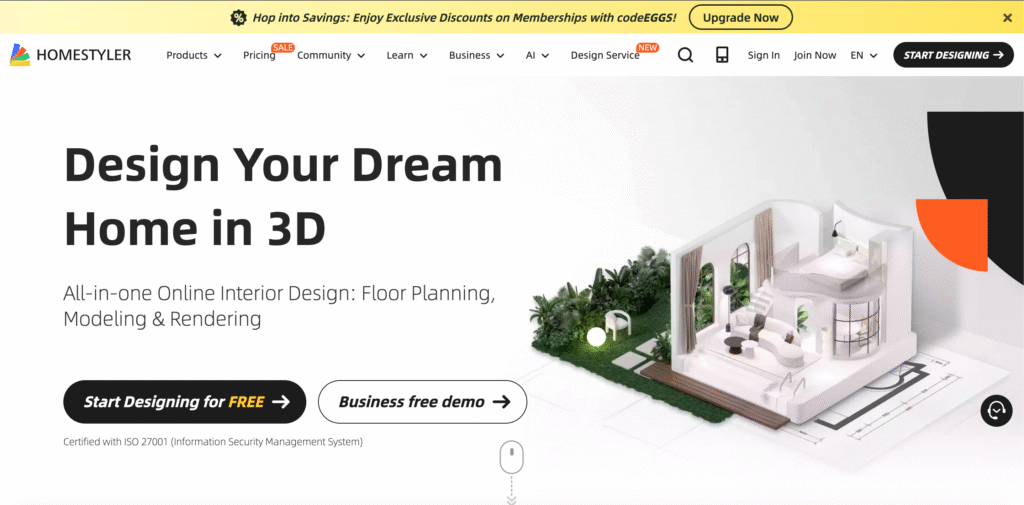Click the Design Your Dream Home heading

283,196
